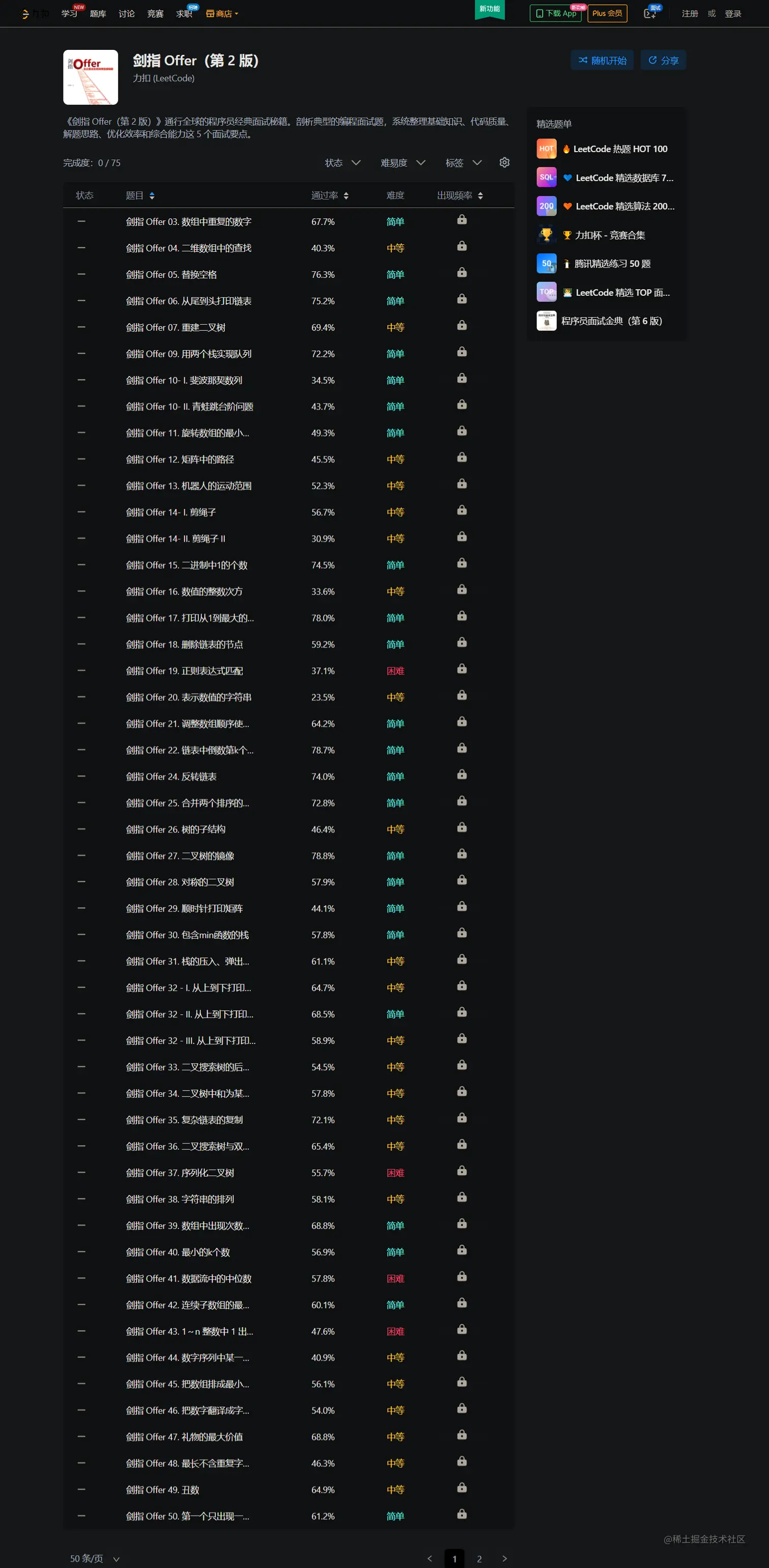Click lock icon for 剑指 Offer 03

click(462, 220)
